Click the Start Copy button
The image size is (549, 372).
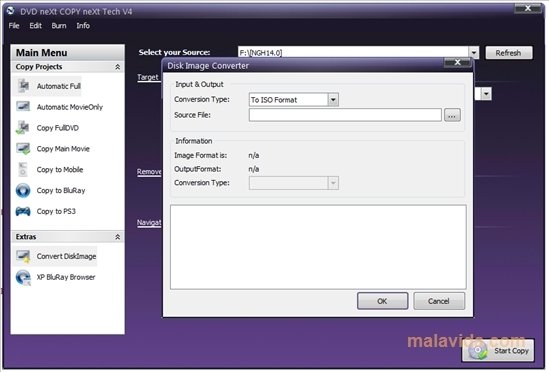[498, 350]
